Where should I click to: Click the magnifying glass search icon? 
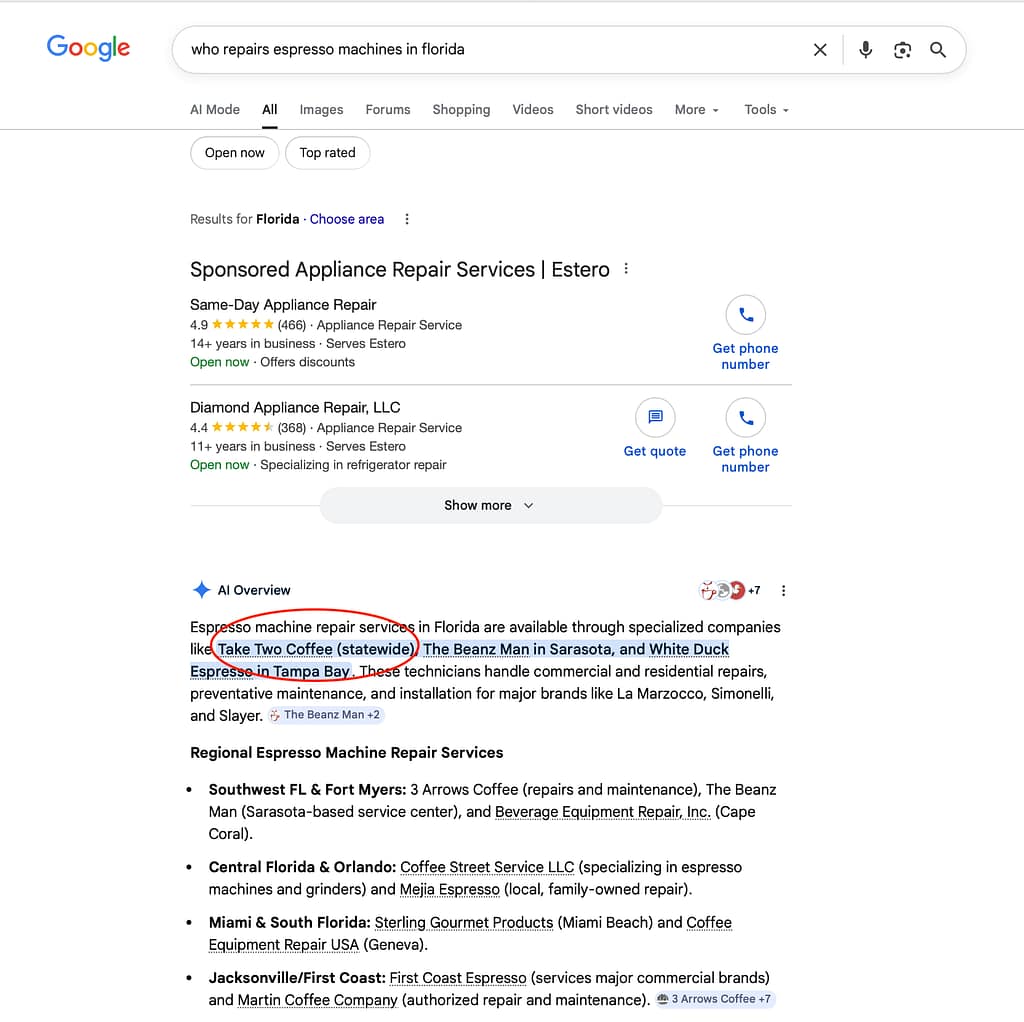pyautogui.click(x=938, y=50)
